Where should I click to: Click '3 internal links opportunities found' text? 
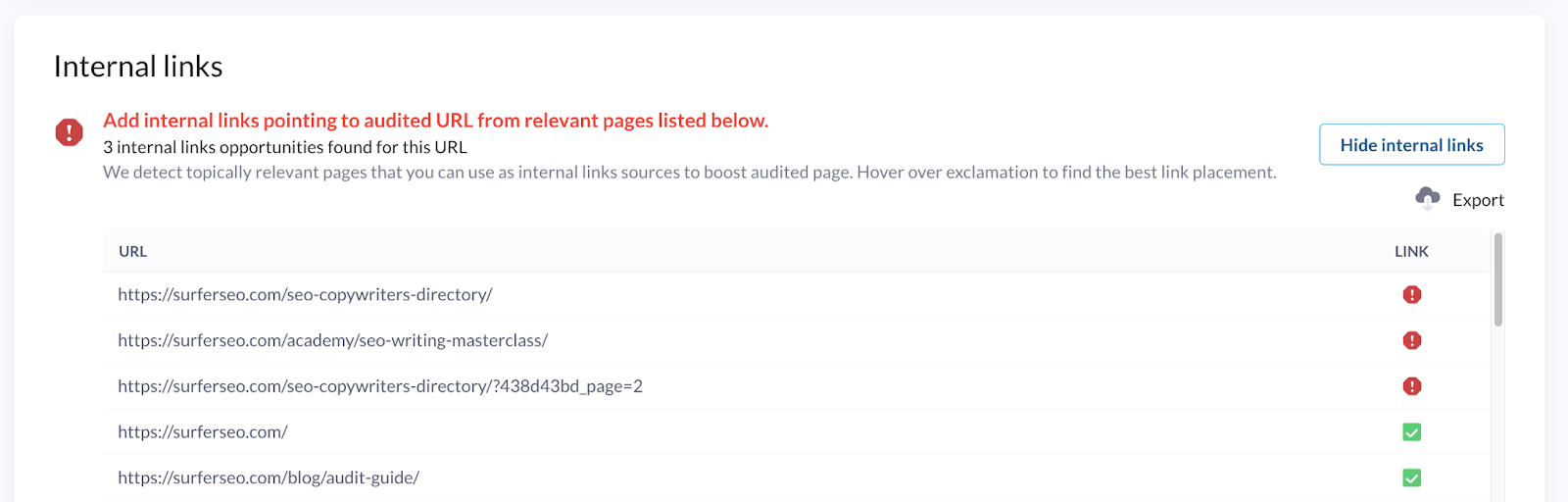285,147
